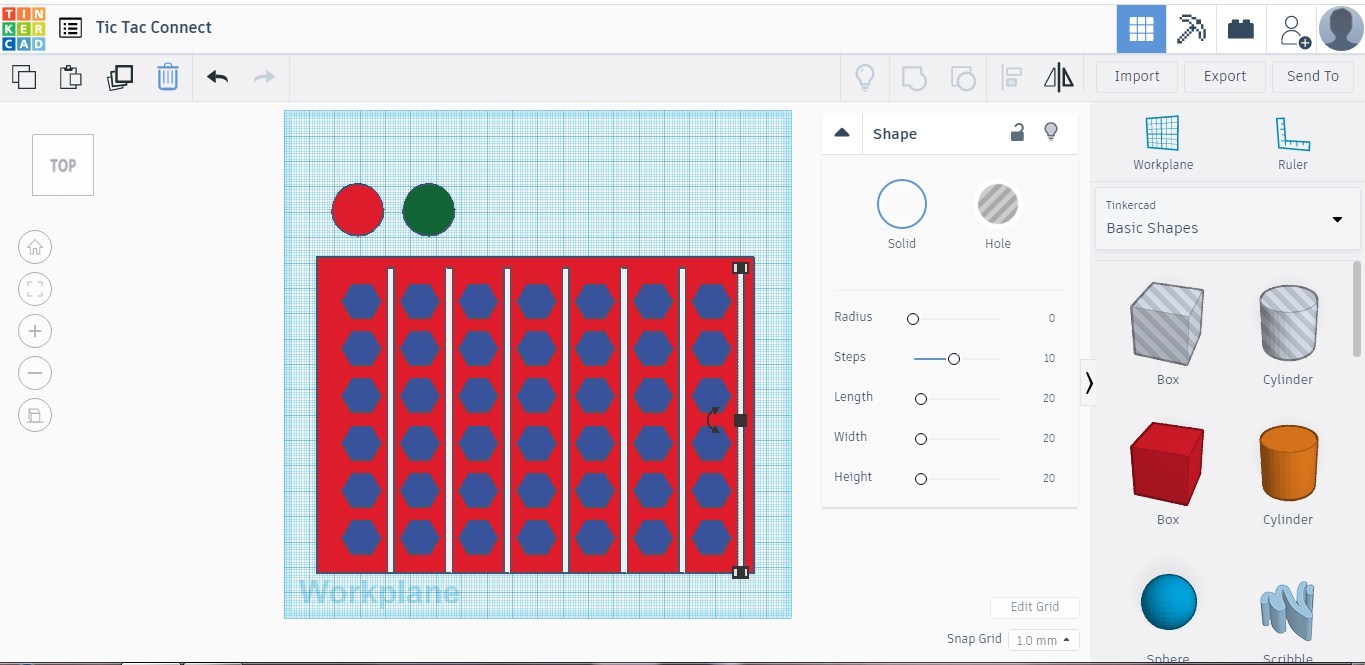Viewport: 1365px width, 665px height.
Task: Set shape to Solid
Action: (902, 205)
